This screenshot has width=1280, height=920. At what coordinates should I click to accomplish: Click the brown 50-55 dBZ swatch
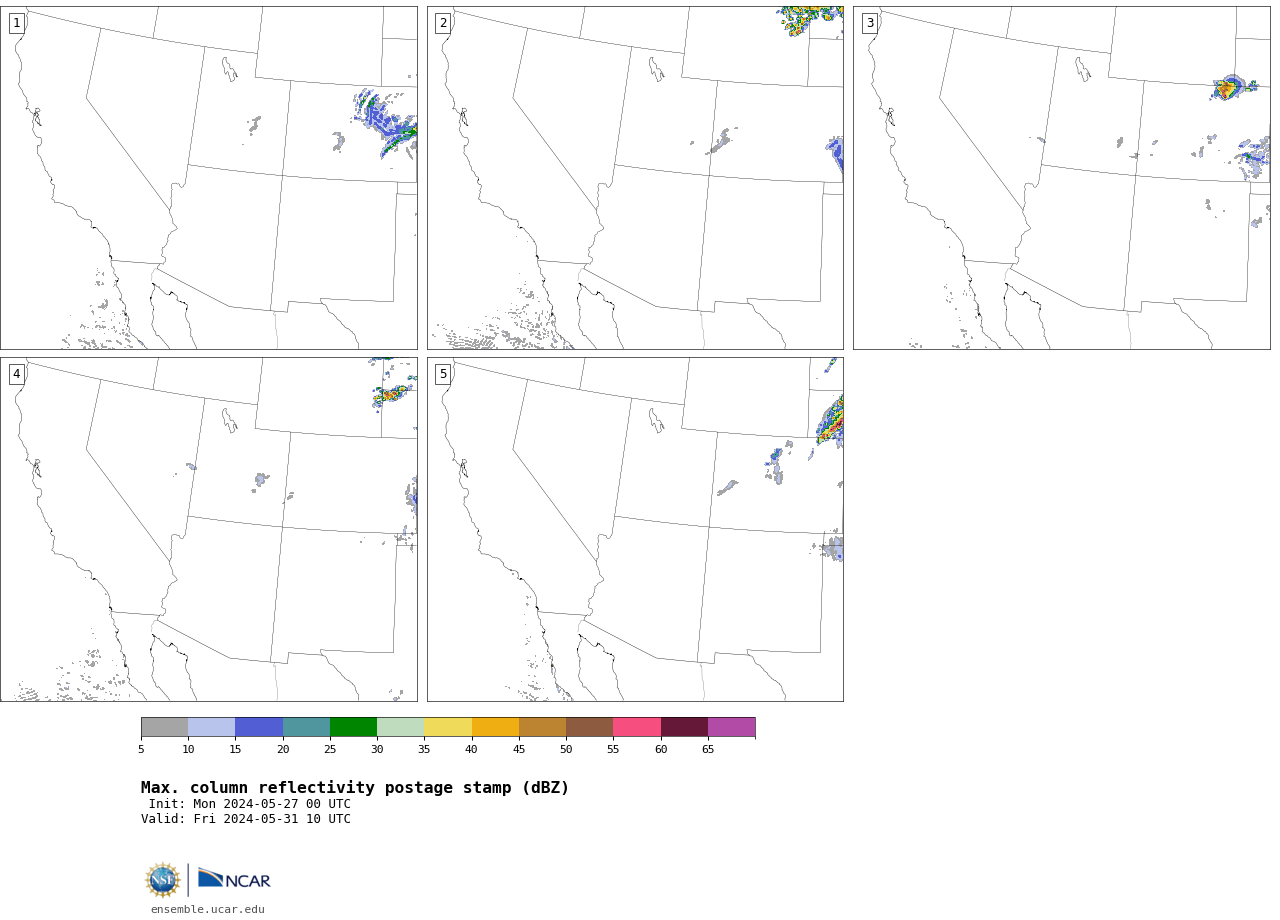pyautogui.click(x=589, y=727)
